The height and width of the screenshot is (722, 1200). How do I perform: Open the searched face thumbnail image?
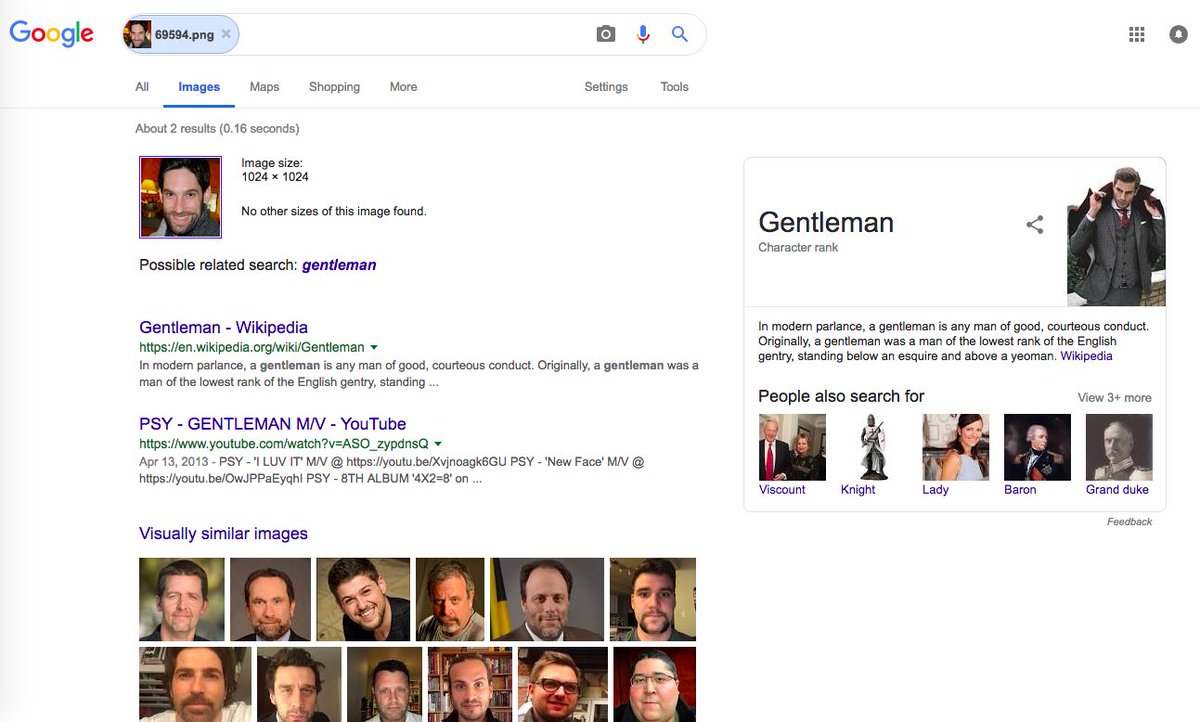[180, 197]
